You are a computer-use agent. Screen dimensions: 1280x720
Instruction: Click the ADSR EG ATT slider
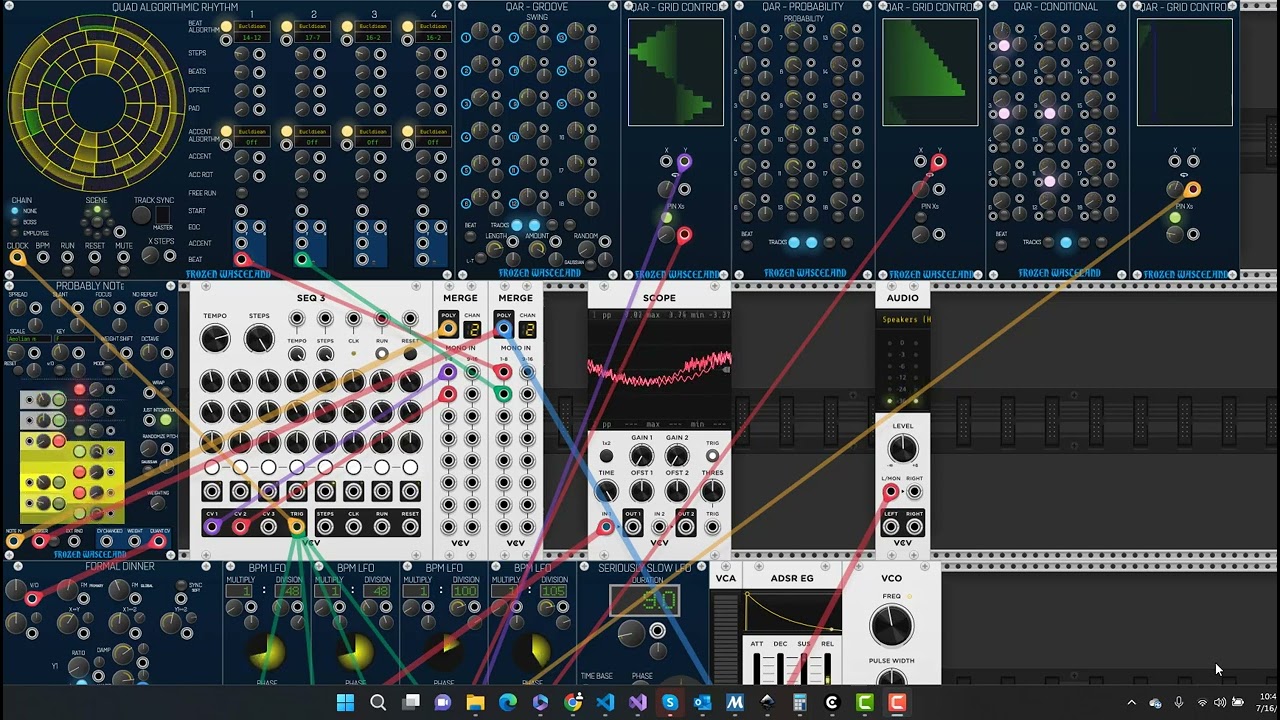point(759,668)
